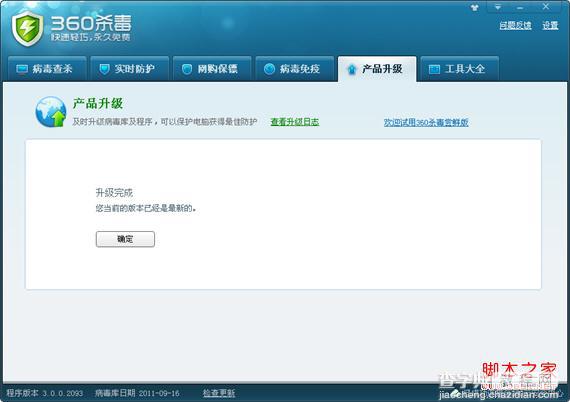Click the 欢迎试用360杀毒尝鲜版 link

426,122
